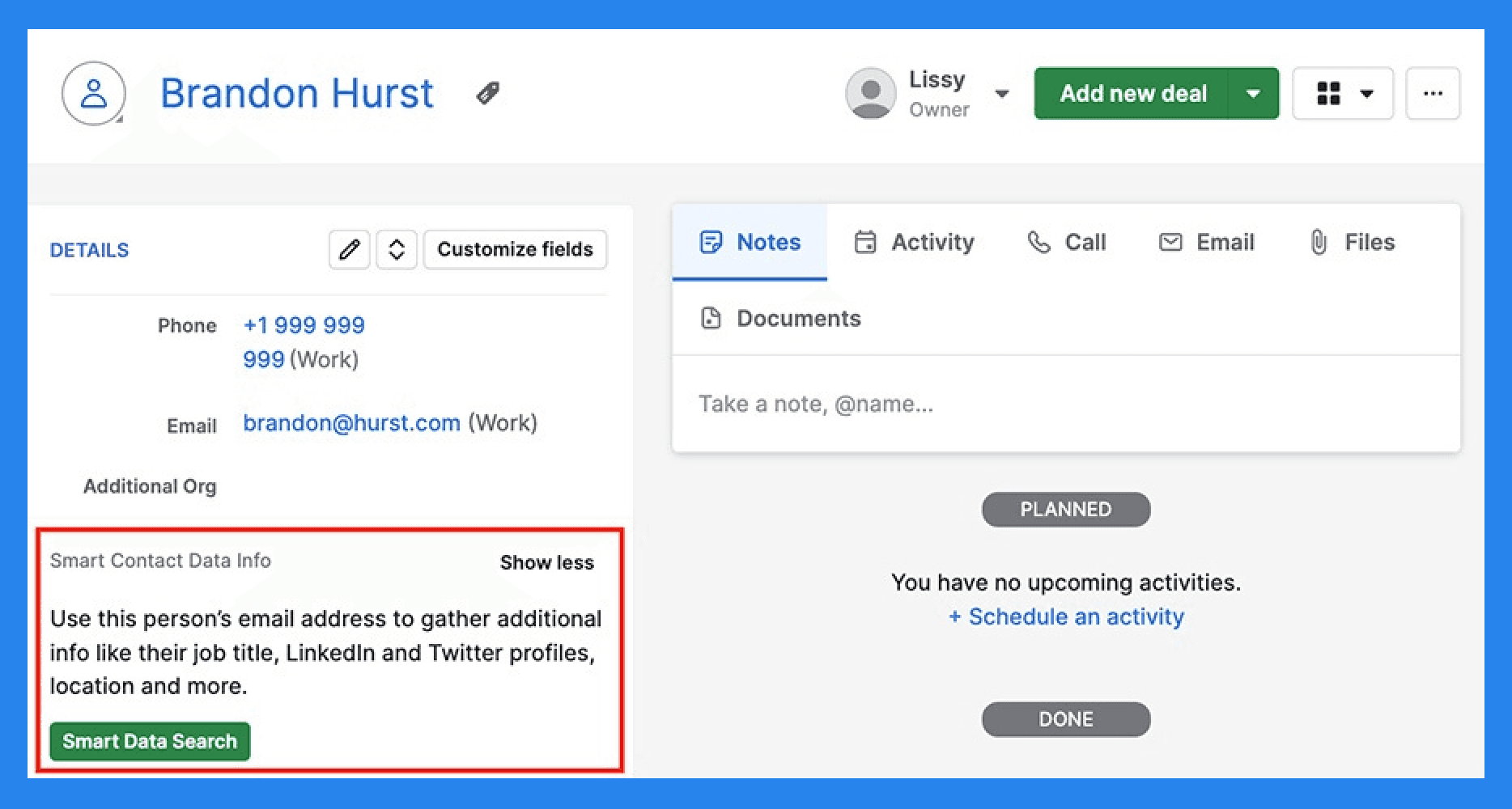Screen dimensions: 1512x809
Task: Click the label tag icon next to Brandon Hurst
Action: click(487, 93)
